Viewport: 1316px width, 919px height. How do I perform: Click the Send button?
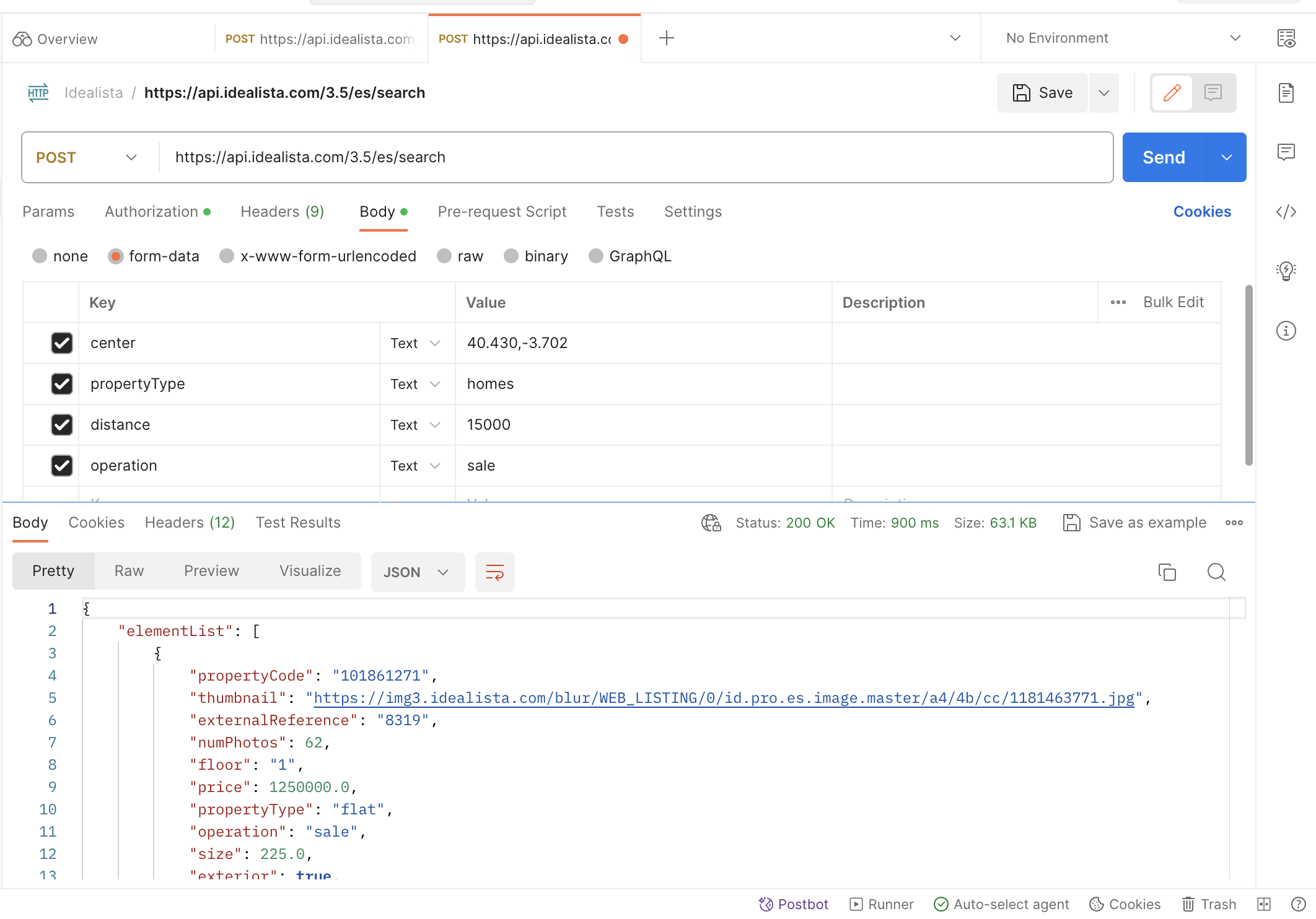click(x=1164, y=157)
